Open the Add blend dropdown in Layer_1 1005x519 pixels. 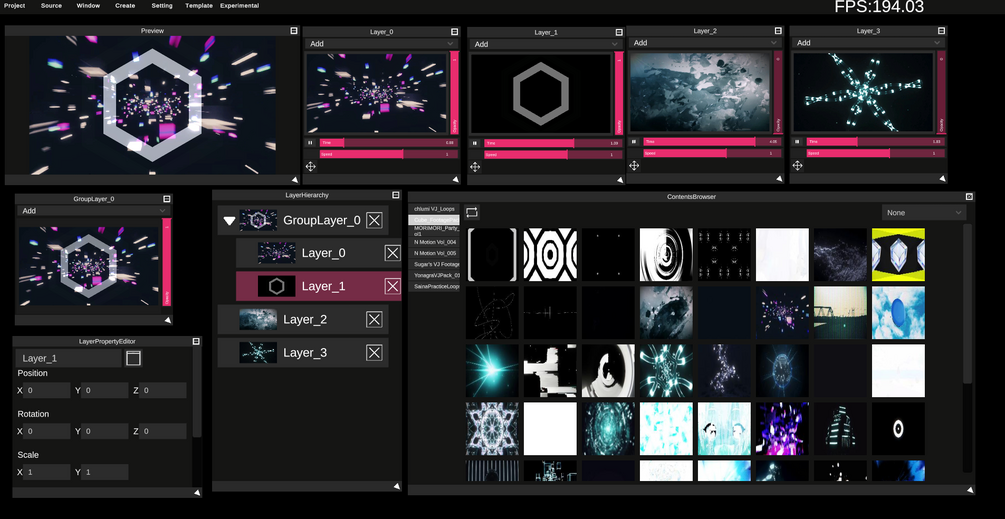pos(545,44)
